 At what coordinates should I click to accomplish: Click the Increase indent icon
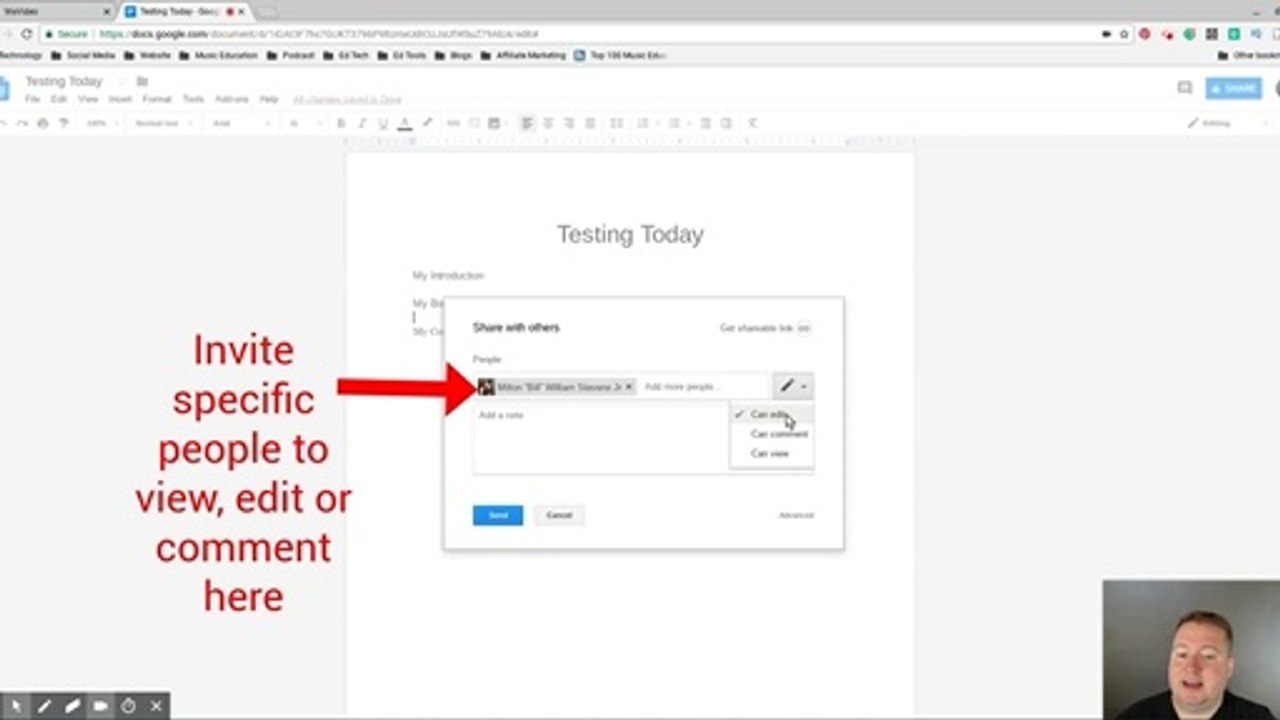[x=726, y=123]
